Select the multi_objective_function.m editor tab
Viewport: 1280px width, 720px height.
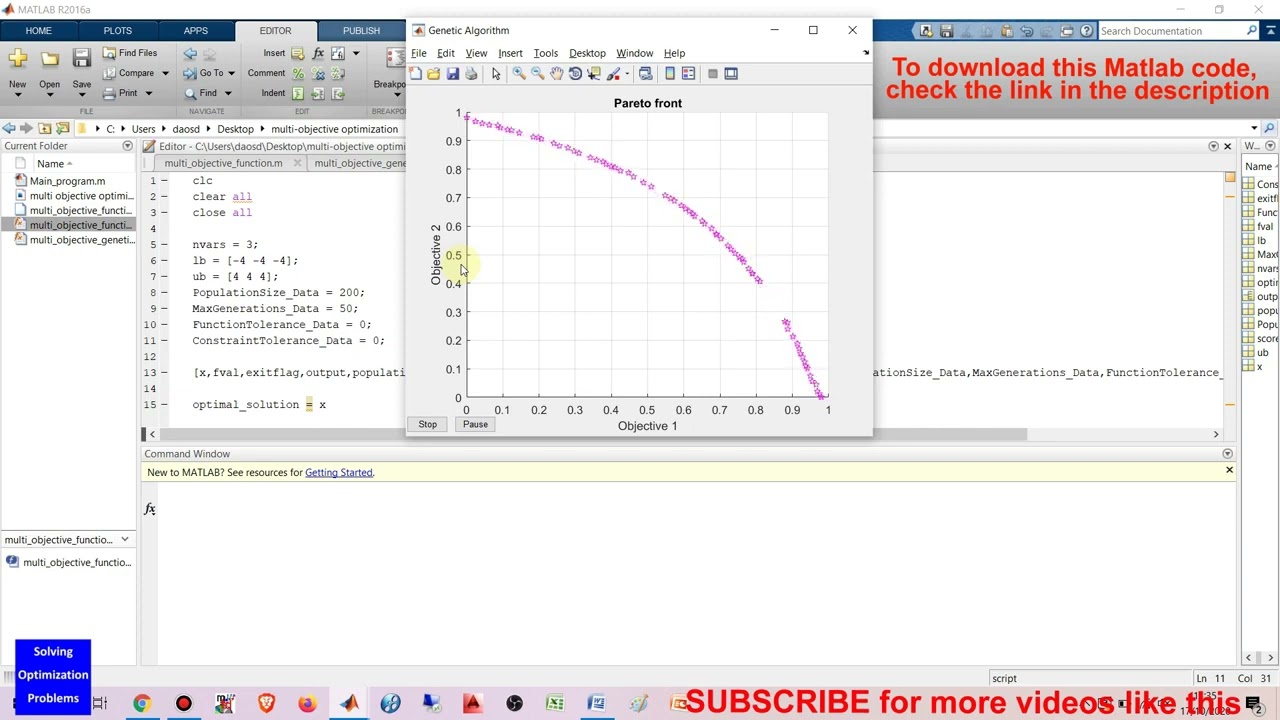(223, 163)
